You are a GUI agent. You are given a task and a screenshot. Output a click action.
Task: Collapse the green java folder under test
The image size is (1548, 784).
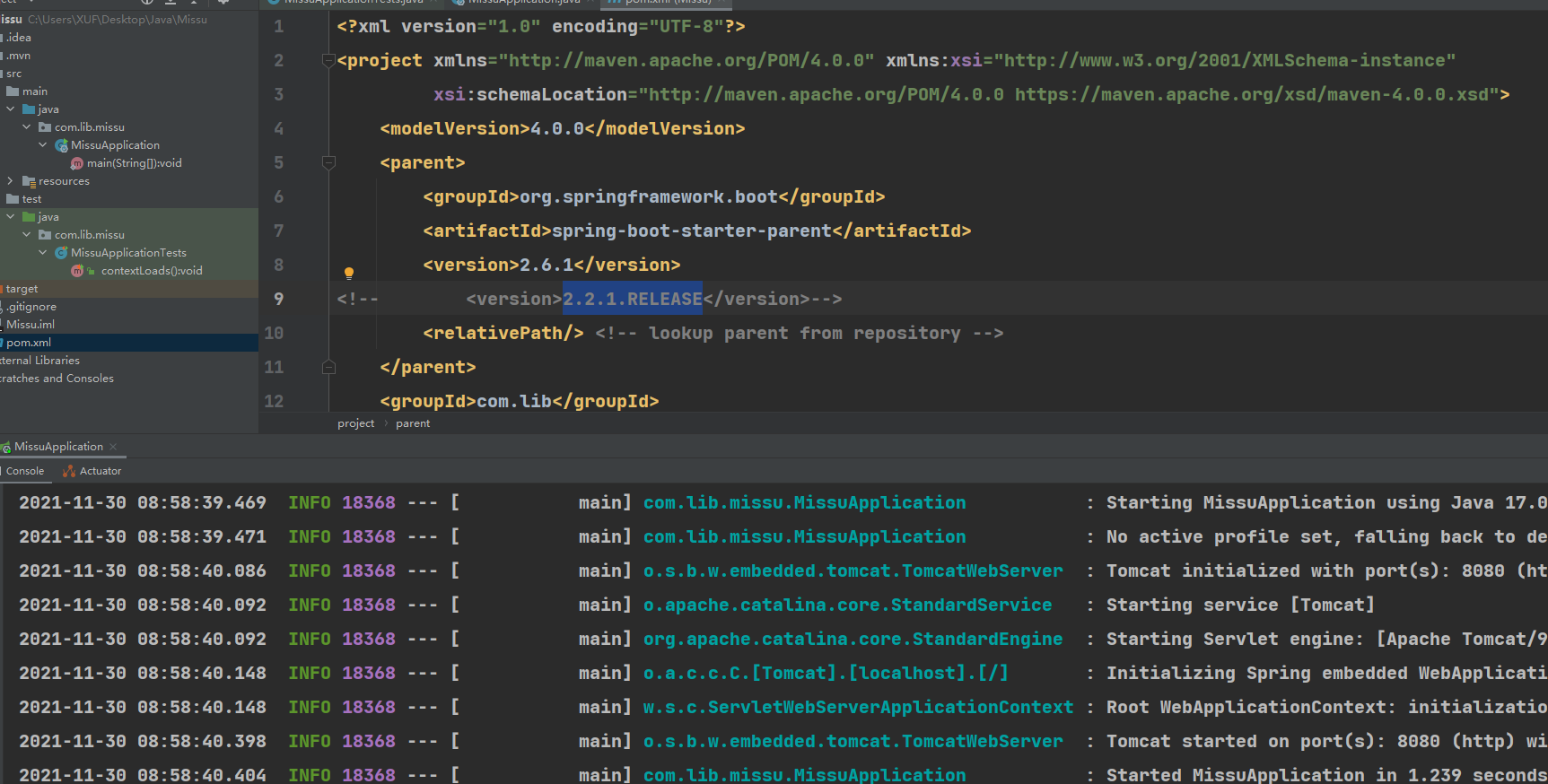11,217
